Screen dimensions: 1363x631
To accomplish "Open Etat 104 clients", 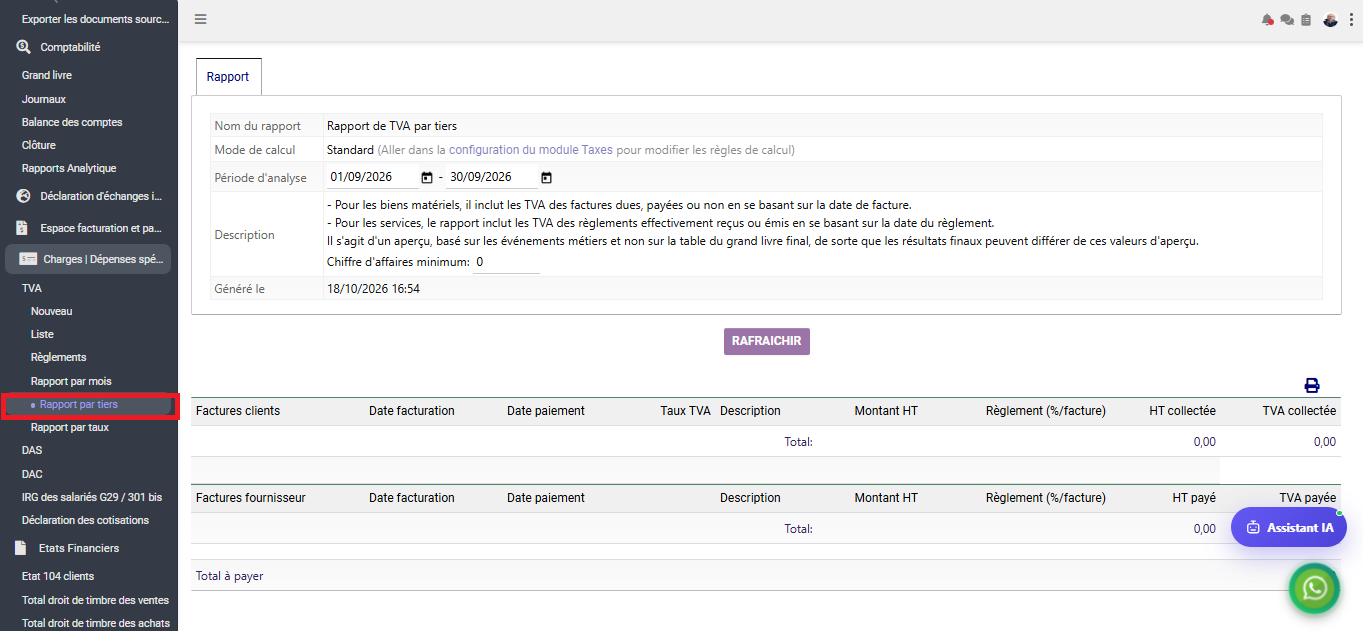I will coord(58,576).
